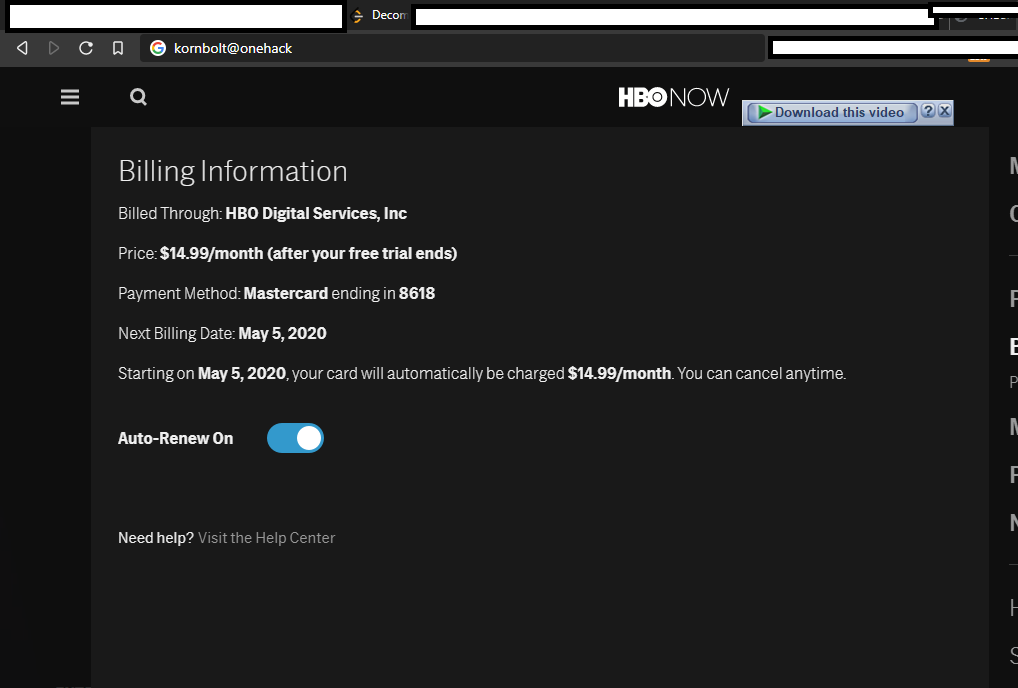This screenshot has width=1018, height=688.
Task: Focus the address bar showing kornbolt@onehack
Action: [450, 48]
